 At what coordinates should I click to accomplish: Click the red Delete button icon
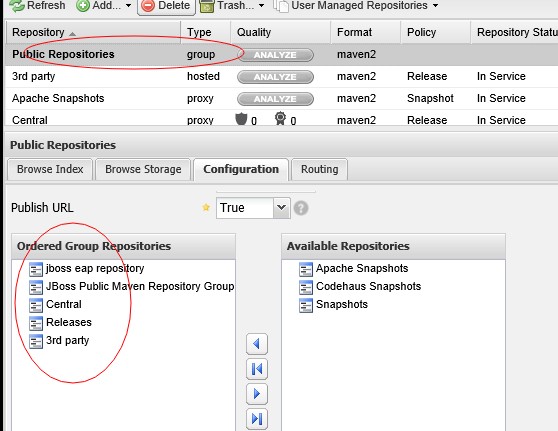pyautogui.click(x=148, y=6)
